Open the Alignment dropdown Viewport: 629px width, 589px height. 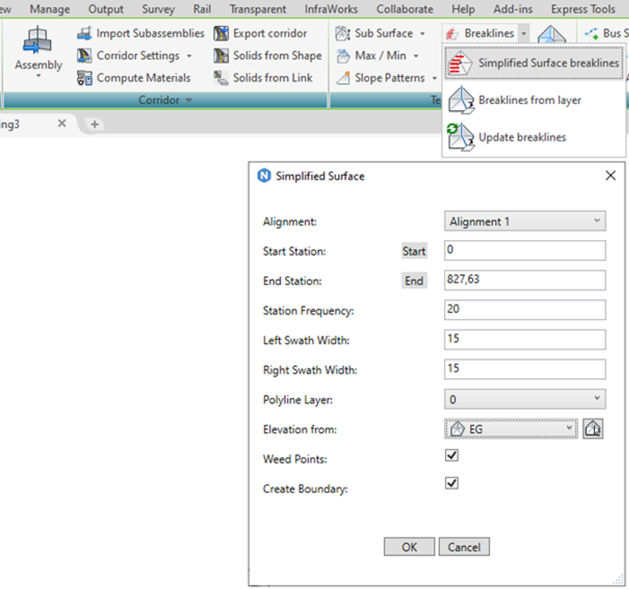[525, 221]
